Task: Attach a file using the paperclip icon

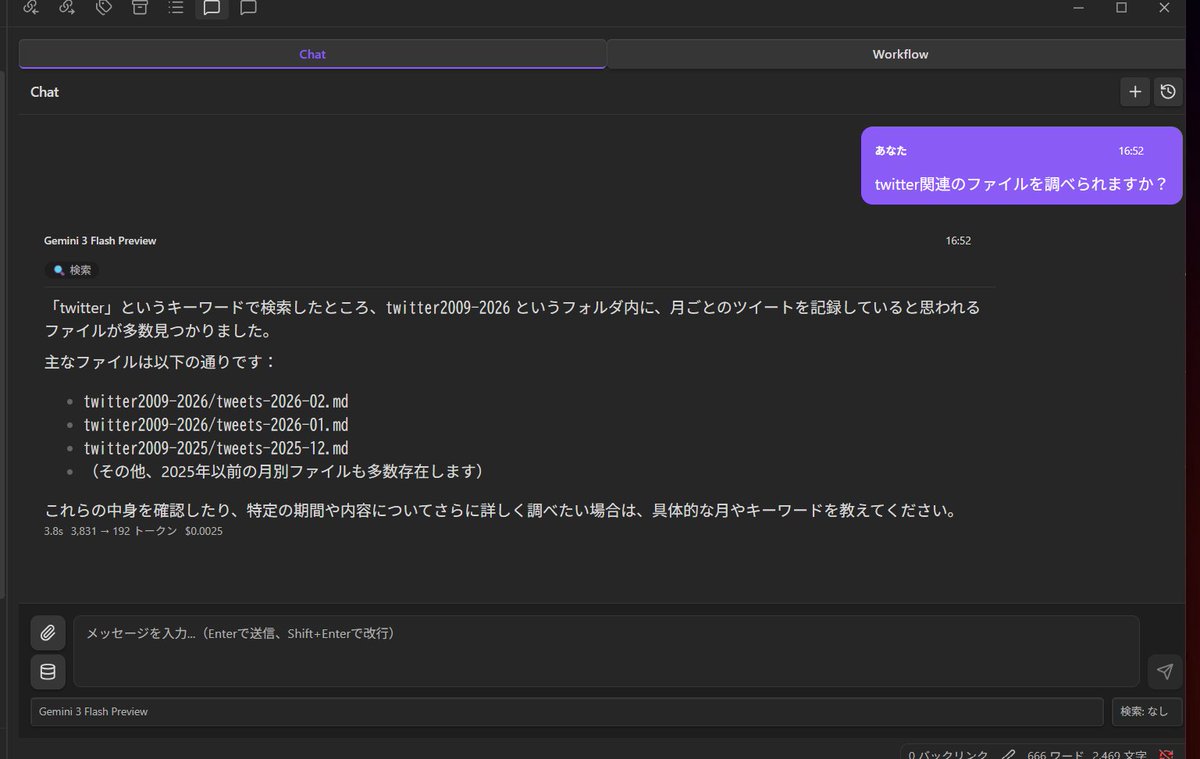Action: 47,632
